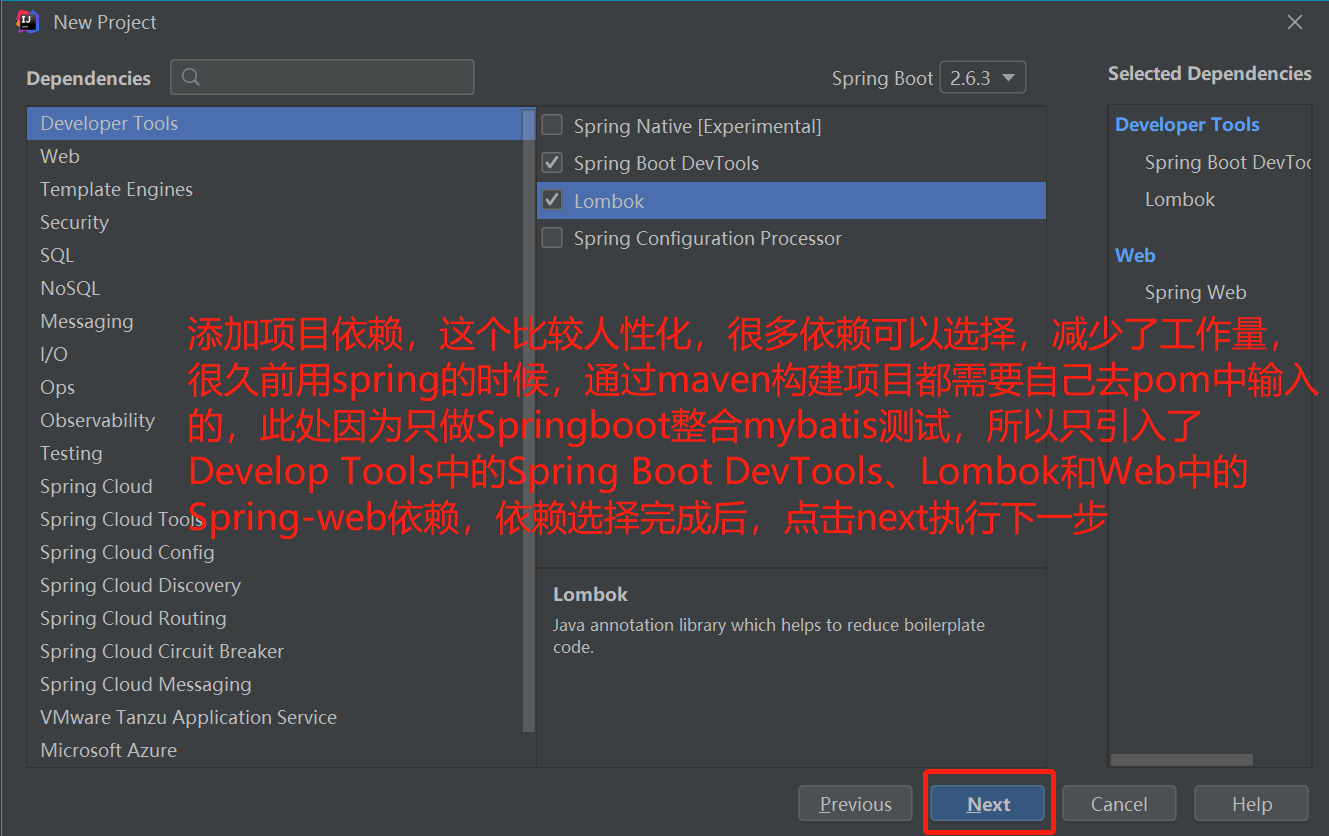1329x836 pixels.
Task: Click the selected dependencies horizontal scrollbar
Action: coord(1181,760)
